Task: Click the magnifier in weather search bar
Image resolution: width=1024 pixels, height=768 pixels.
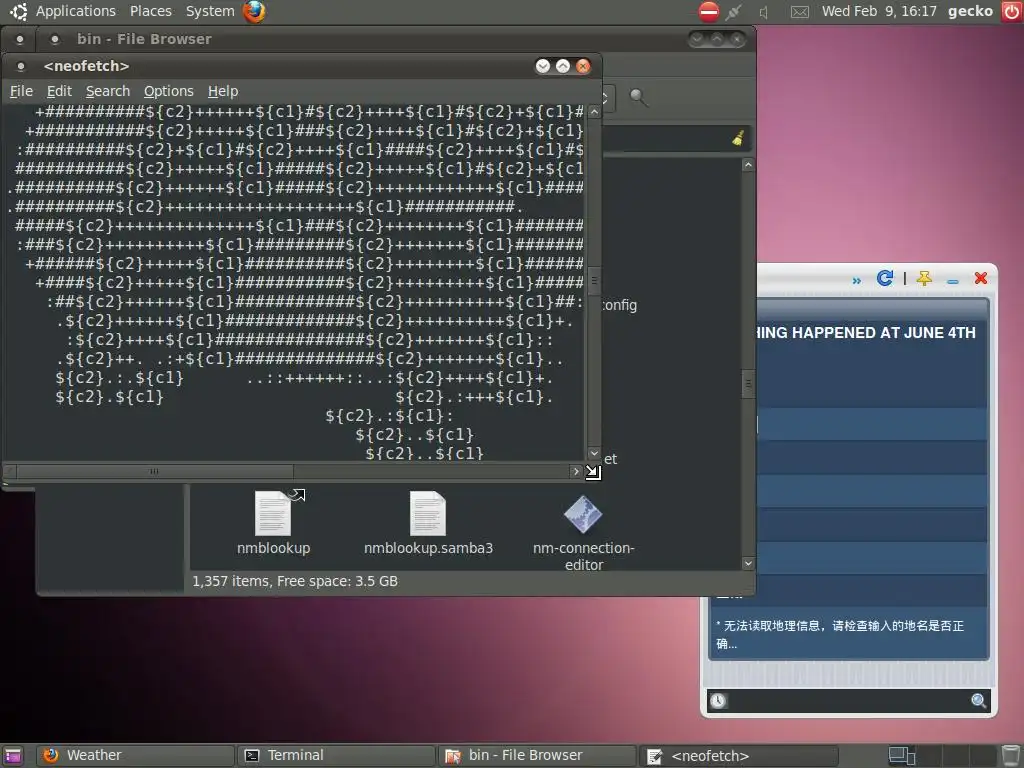Action: [x=978, y=700]
